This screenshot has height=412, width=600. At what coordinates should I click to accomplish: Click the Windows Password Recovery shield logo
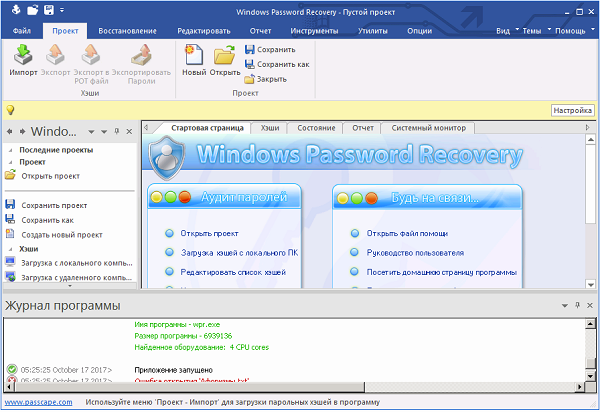pyautogui.click(x=166, y=157)
